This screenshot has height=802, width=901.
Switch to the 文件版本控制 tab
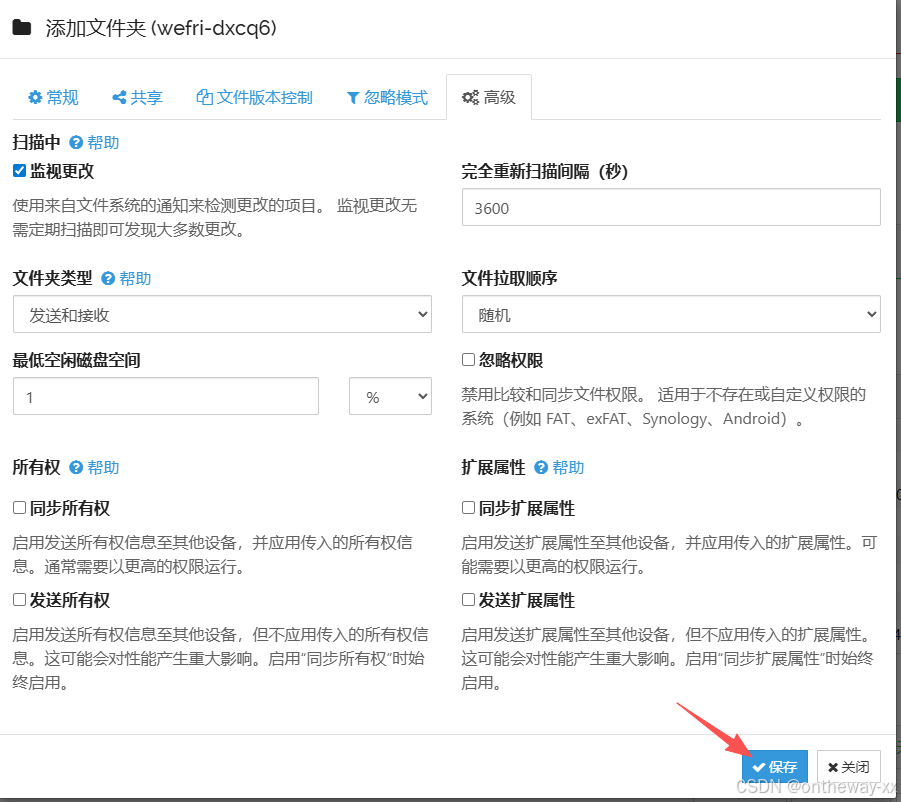pyautogui.click(x=254, y=97)
